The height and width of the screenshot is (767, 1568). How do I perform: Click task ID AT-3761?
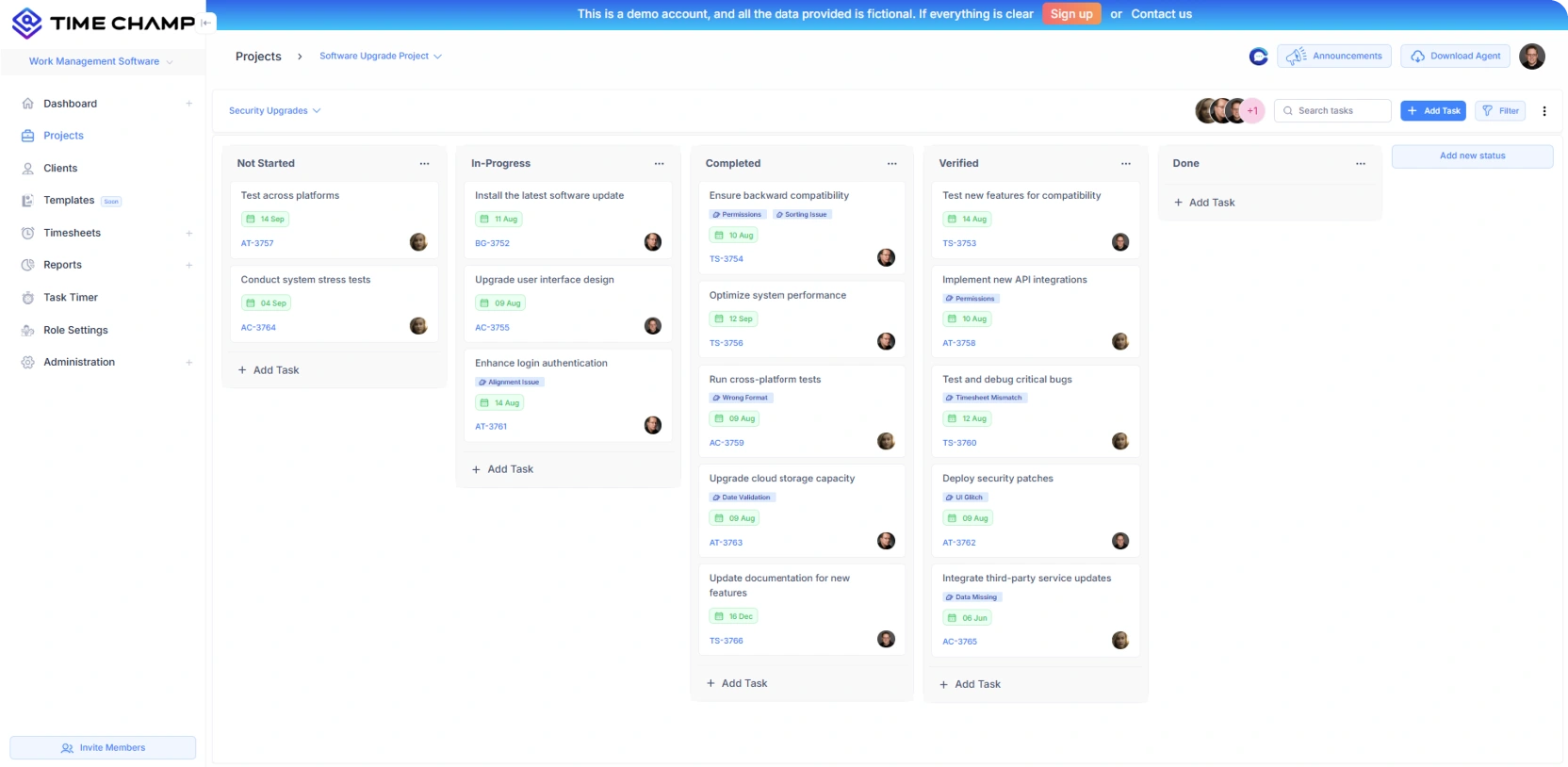(x=491, y=427)
